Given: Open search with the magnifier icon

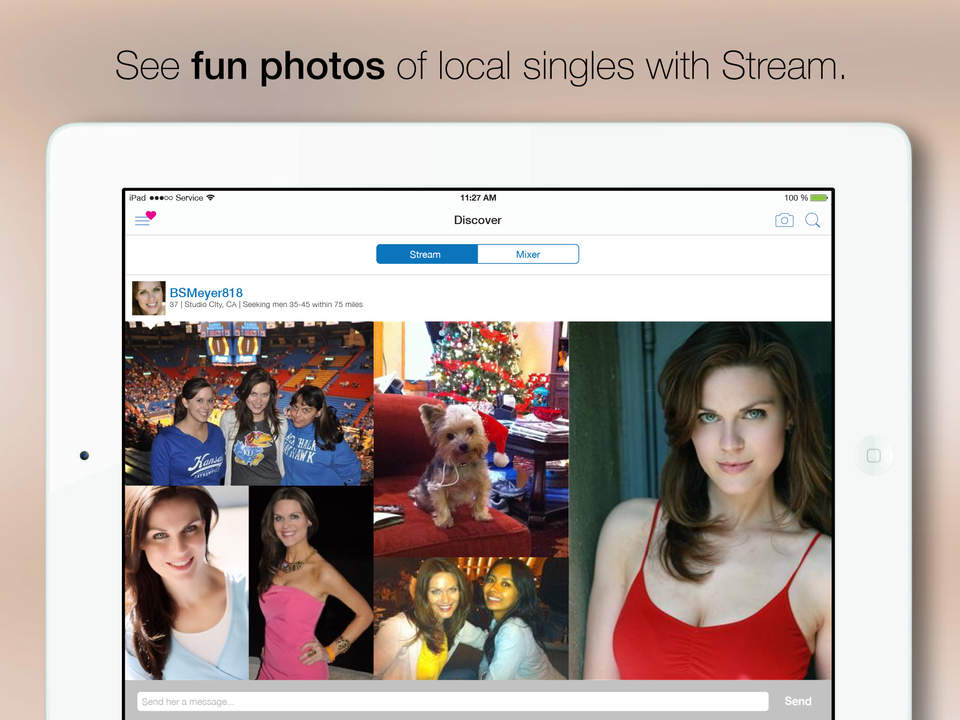Looking at the screenshot, I should (813, 220).
